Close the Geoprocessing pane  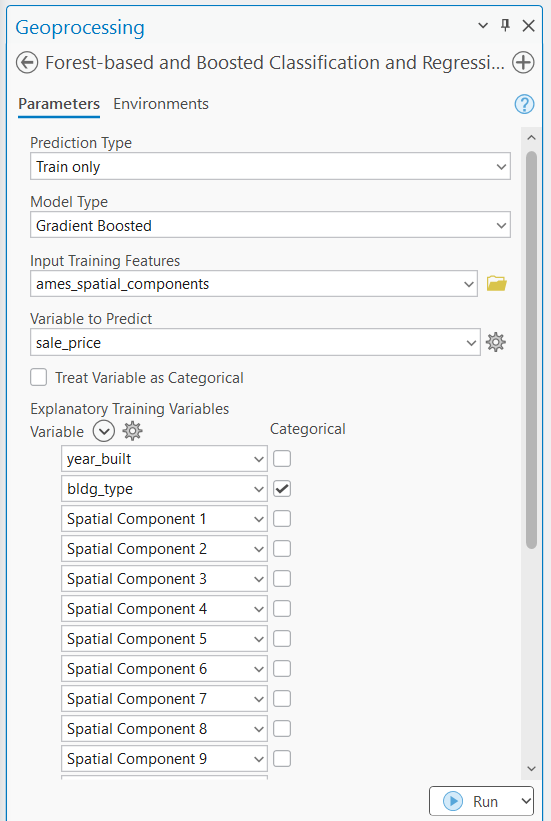point(528,25)
